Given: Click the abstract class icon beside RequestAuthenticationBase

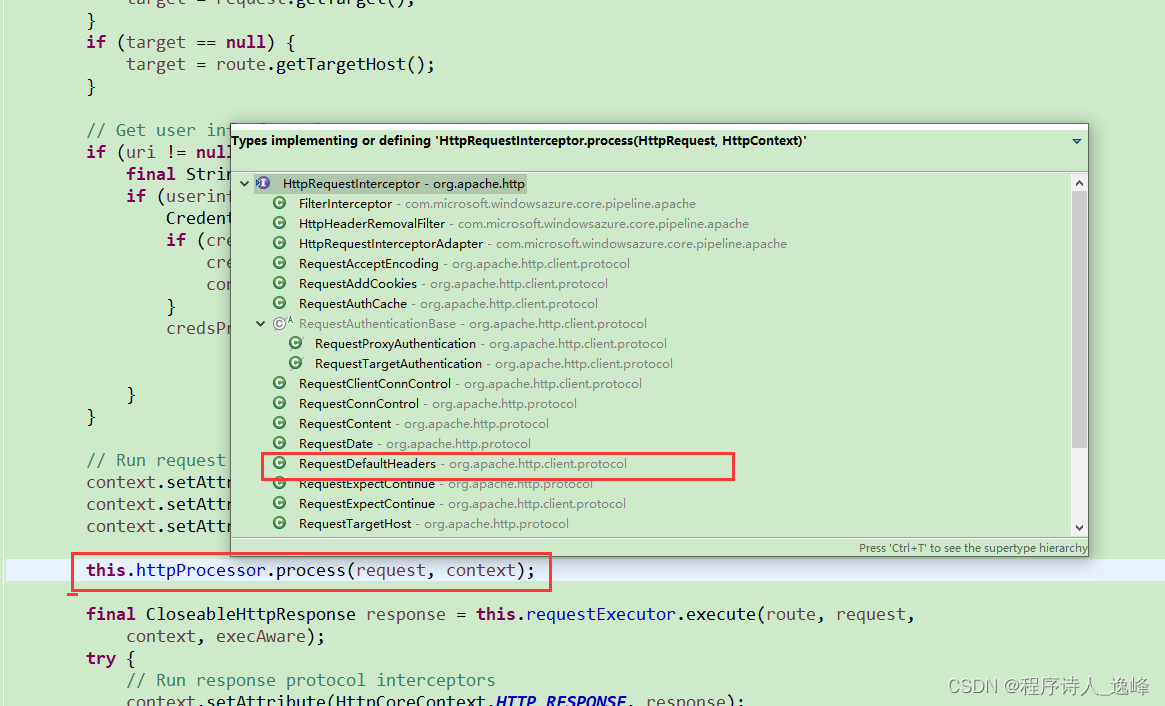Looking at the screenshot, I should (279, 323).
